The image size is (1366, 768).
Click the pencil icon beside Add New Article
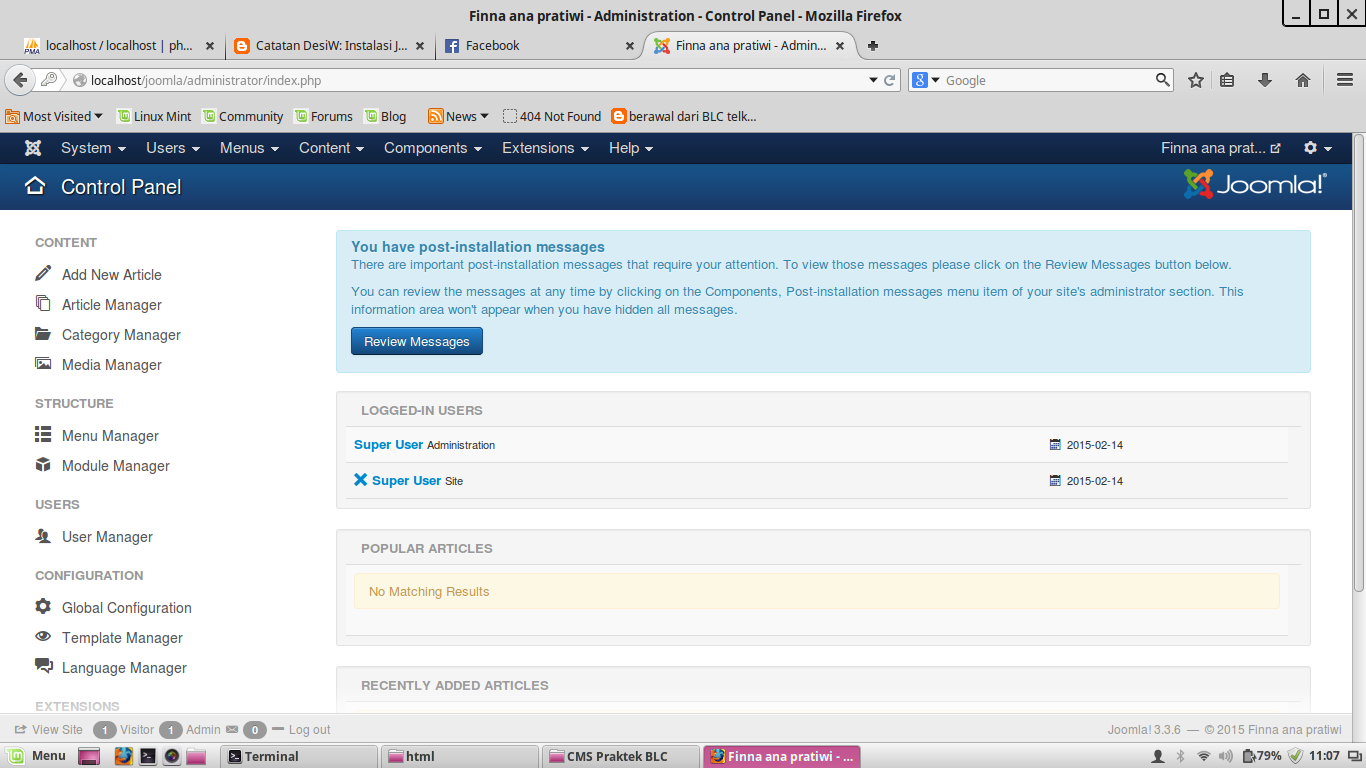[43, 273]
